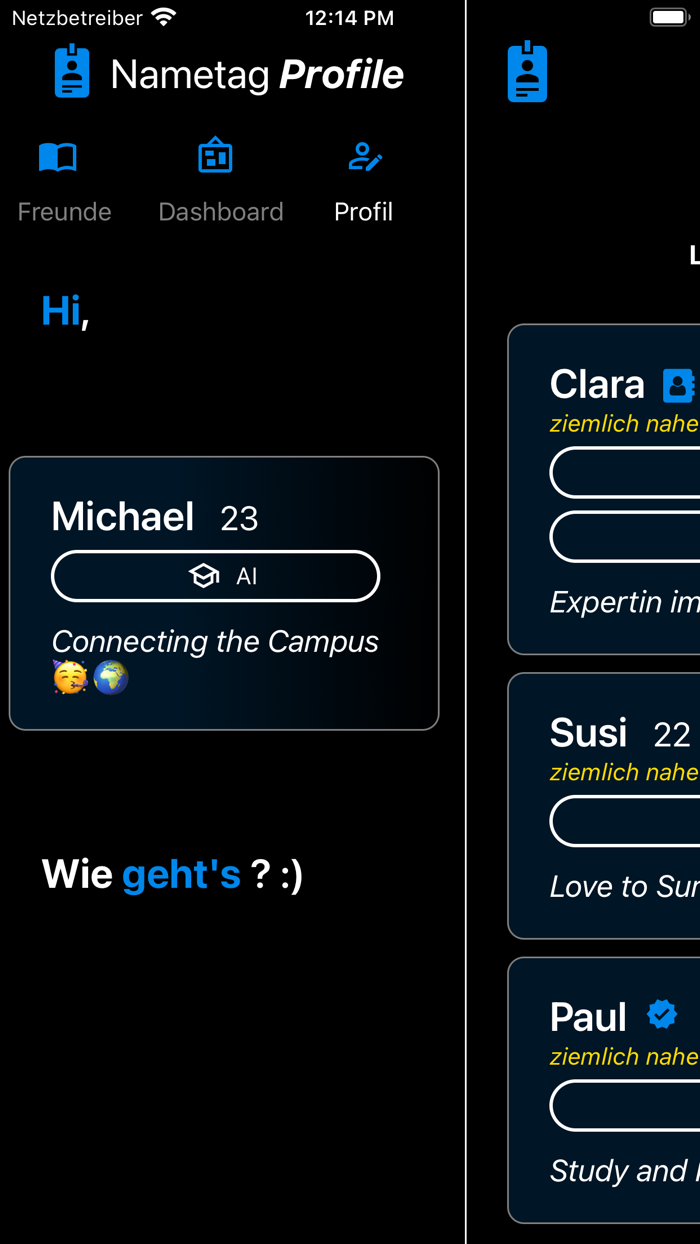Tap the globe emoji in Michael's bio

[110, 678]
